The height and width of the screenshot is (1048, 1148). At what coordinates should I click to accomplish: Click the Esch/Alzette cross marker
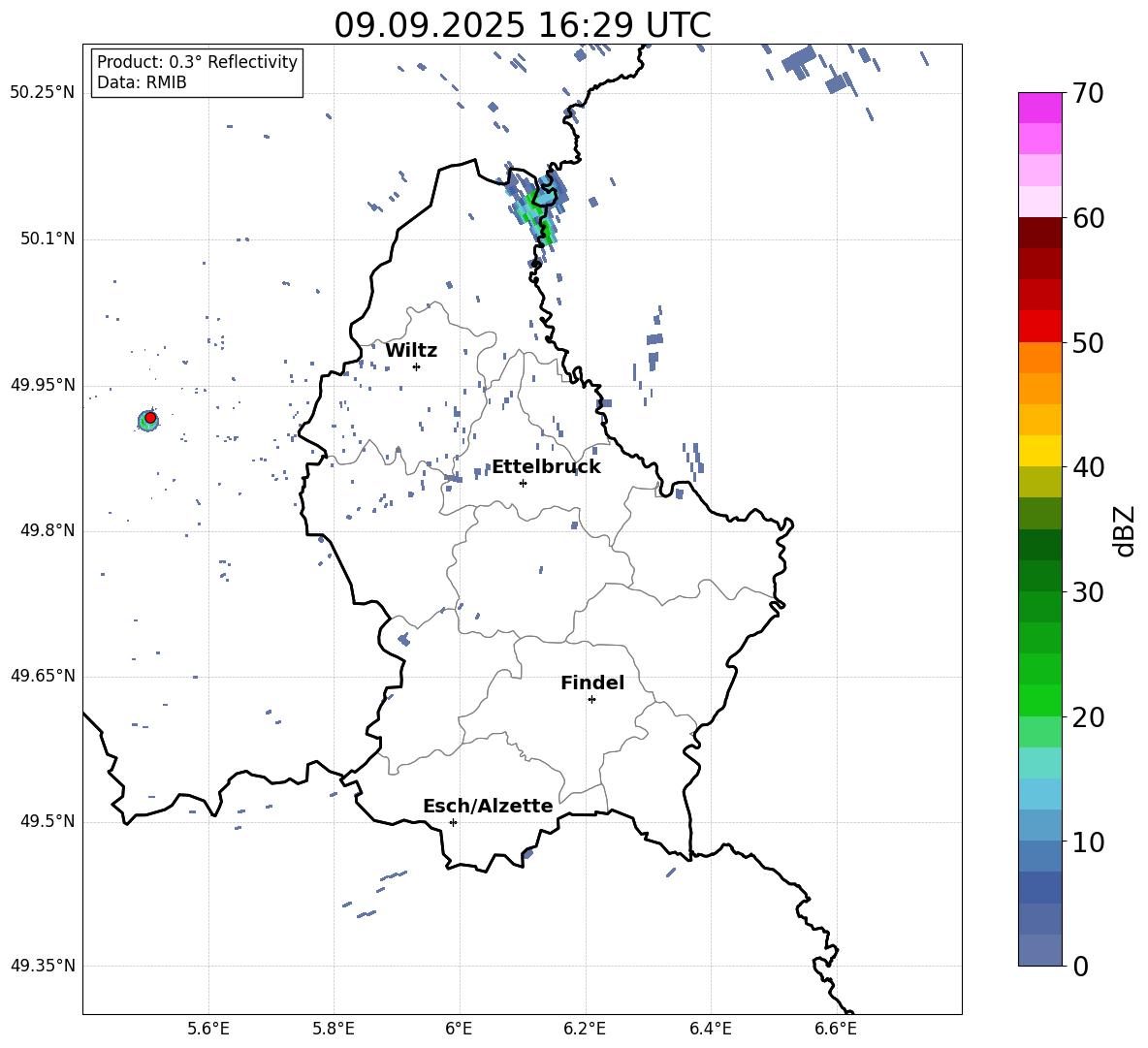click(x=453, y=822)
